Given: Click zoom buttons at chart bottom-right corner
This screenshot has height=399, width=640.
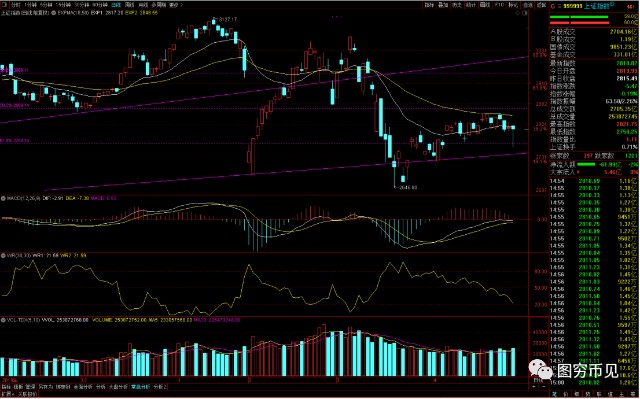Looking at the screenshot, I should pyautogui.click(x=538, y=386).
